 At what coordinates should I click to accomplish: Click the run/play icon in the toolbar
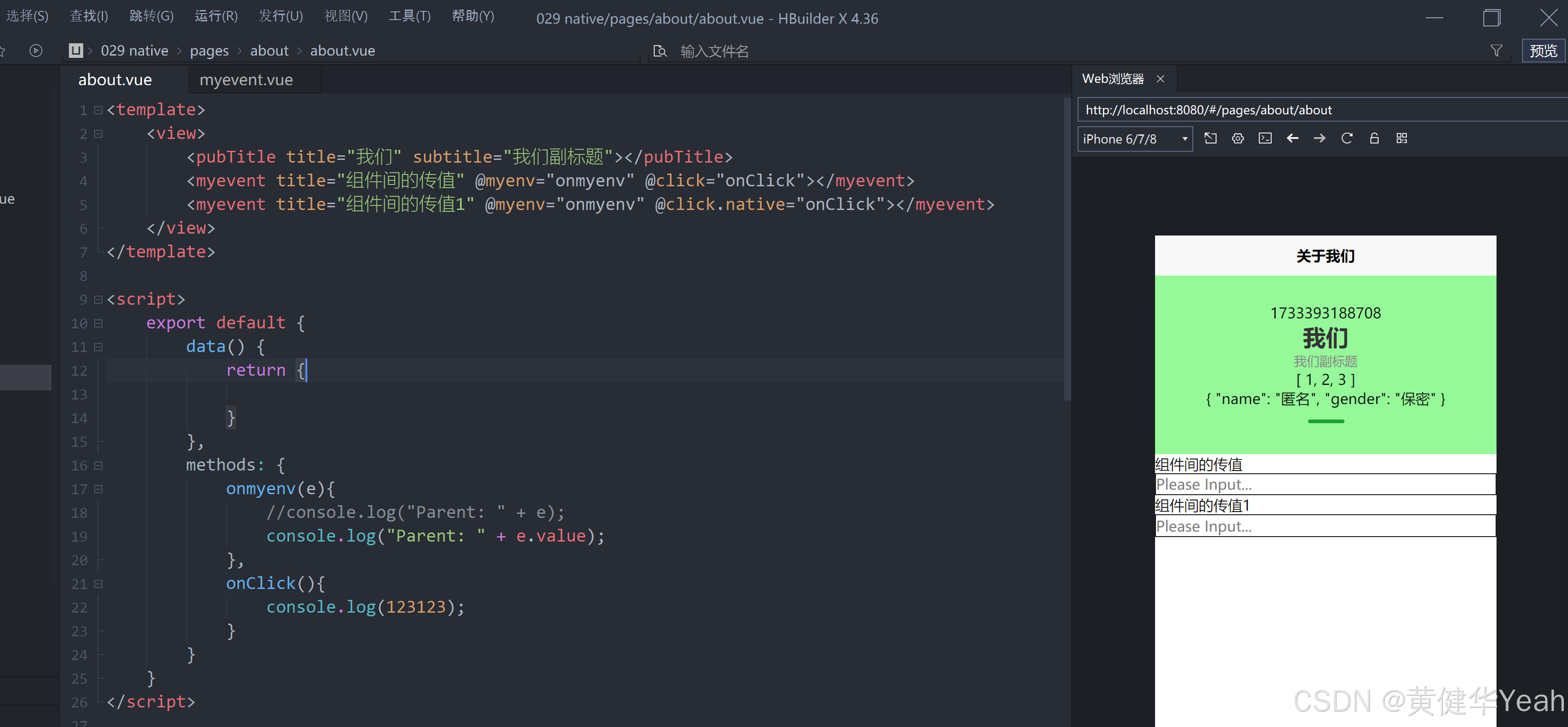tap(36, 51)
